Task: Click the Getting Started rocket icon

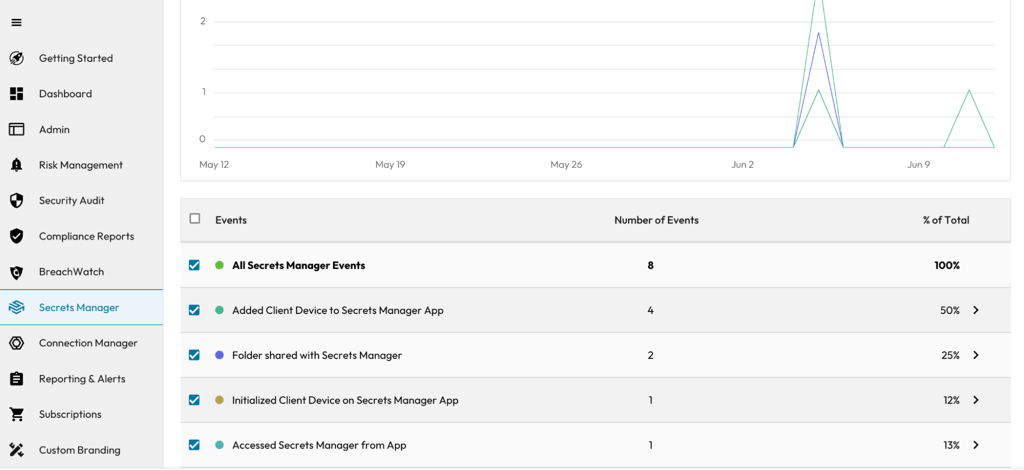Action: [16, 58]
